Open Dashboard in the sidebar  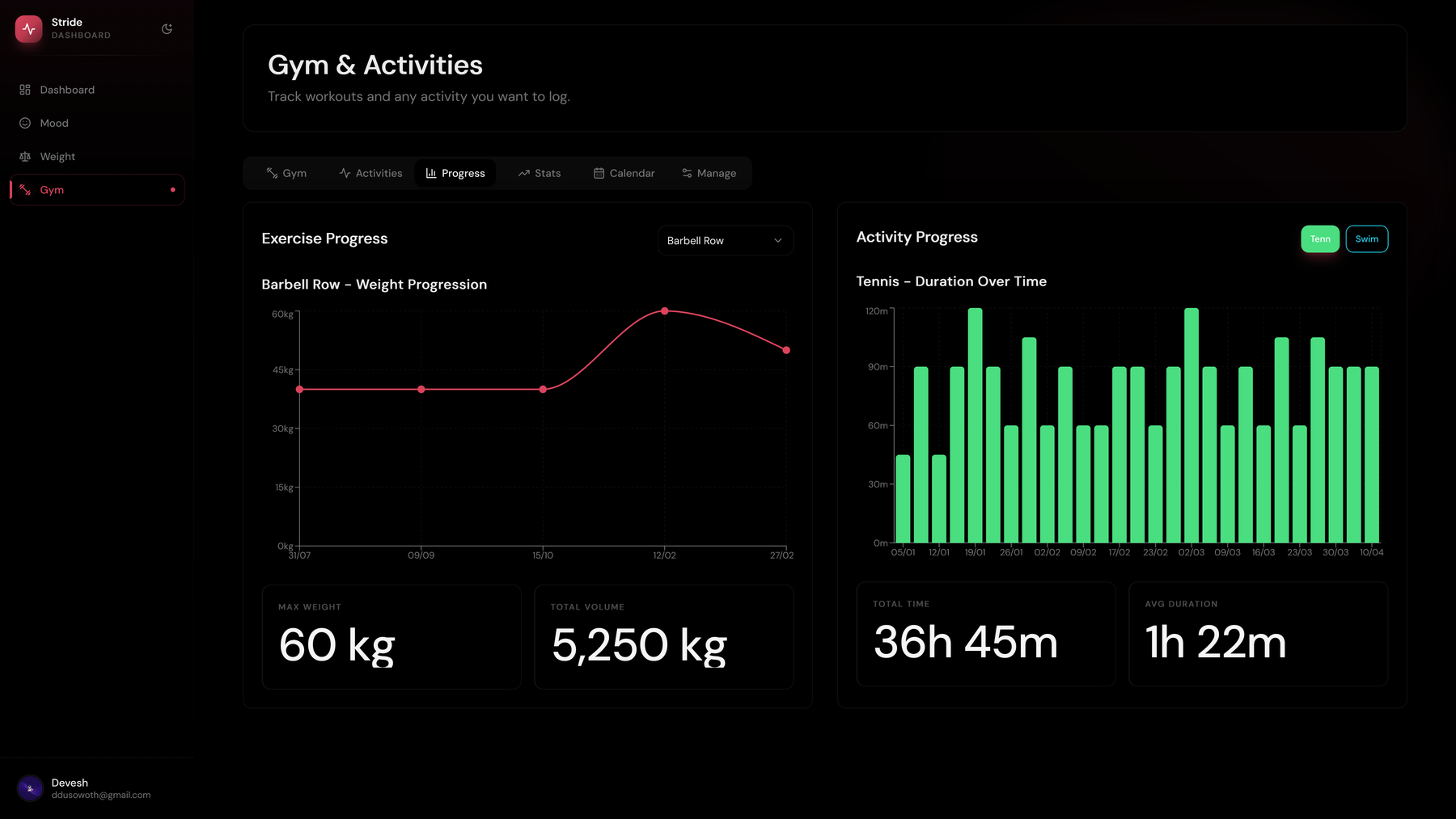pos(97,90)
